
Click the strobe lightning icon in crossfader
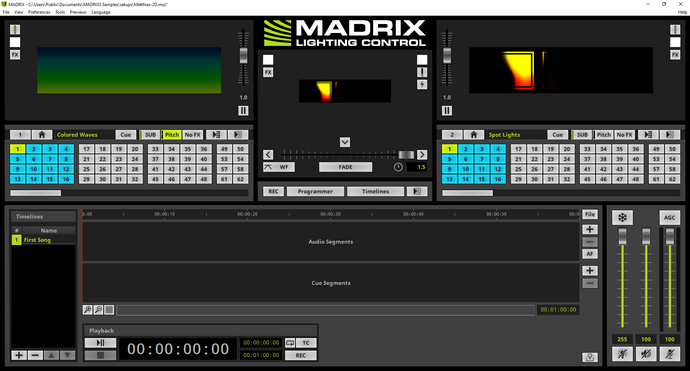tap(422, 84)
